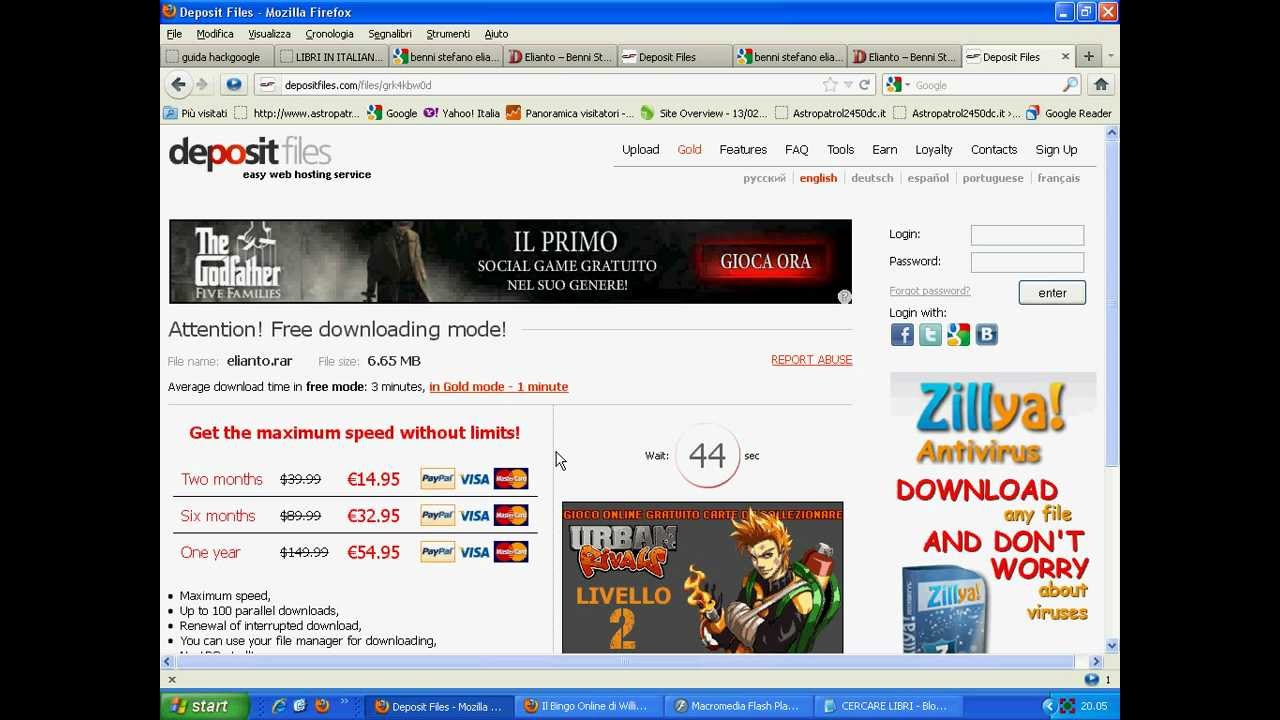Click the Windows start button
Image resolution: width=1280 pixels, height=720 pixels.
click(204, 706)
